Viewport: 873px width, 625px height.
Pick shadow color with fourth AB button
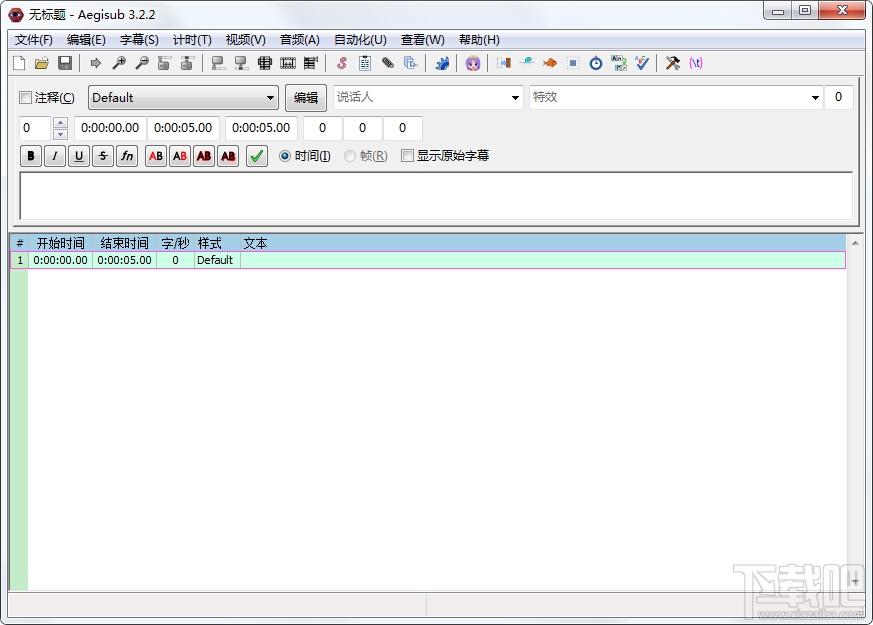[228, 156]
